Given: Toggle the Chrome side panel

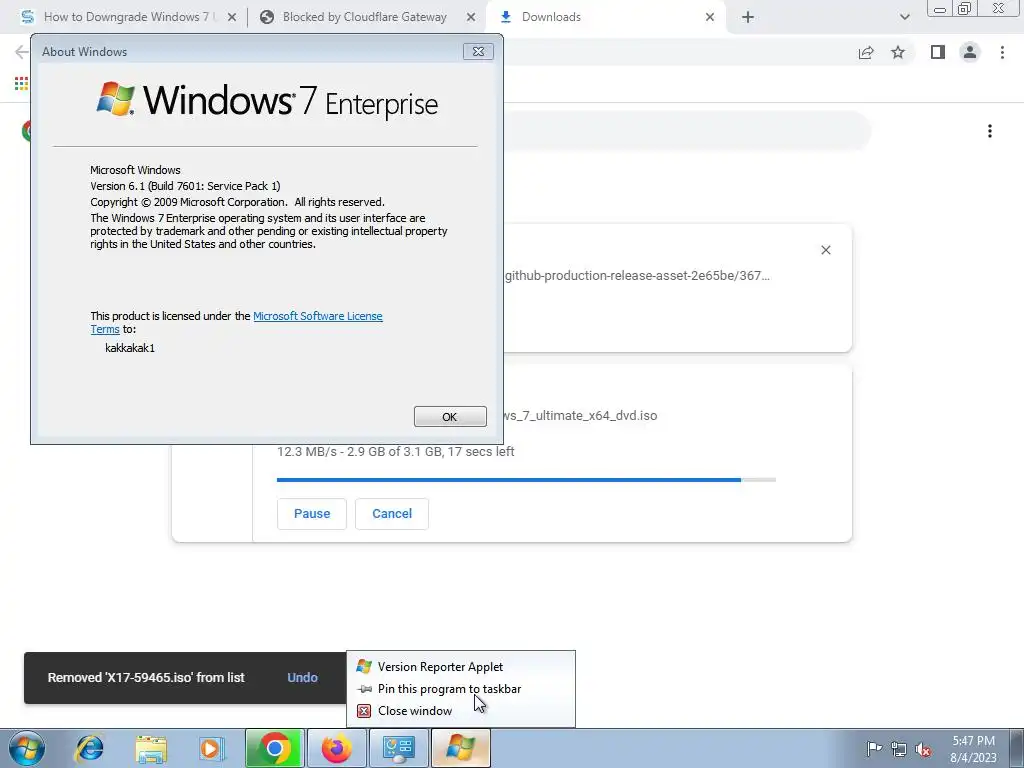Looking at the screenshot, I should [938, 52].
